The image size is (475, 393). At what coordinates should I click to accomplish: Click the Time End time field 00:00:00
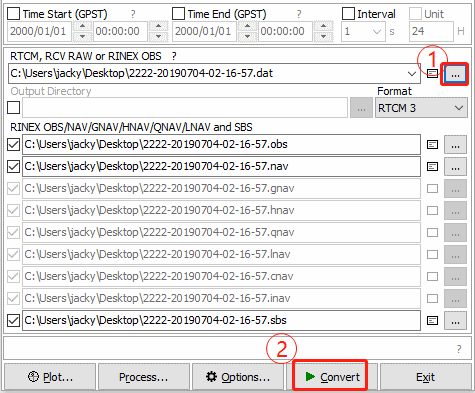[x=285, y=31]
